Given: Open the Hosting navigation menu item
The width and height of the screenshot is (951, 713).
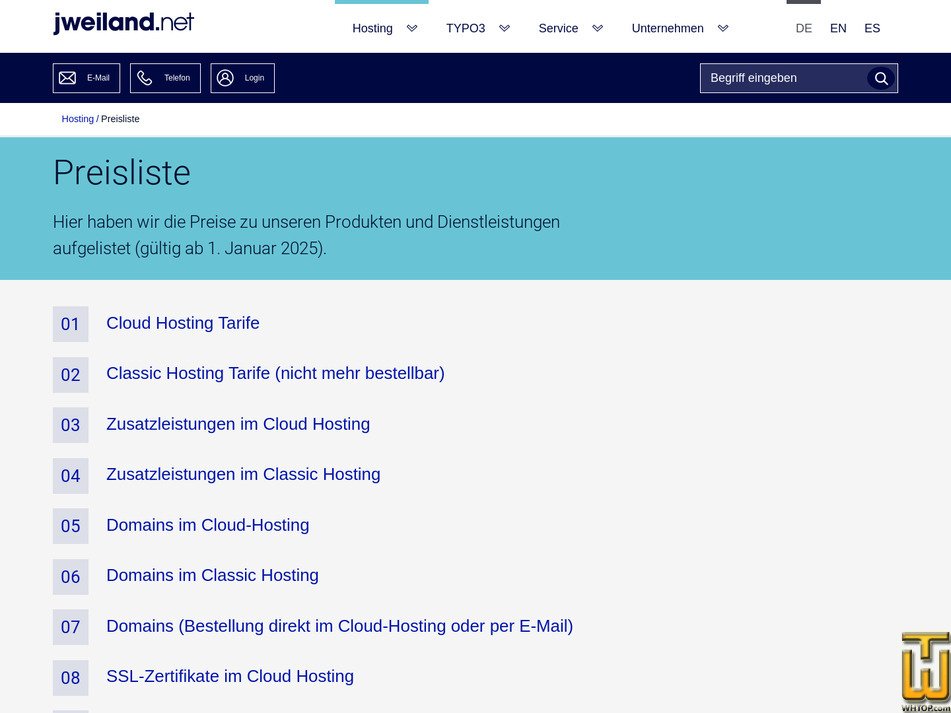Looking at the screenshot, I should (x=372, y=28).
